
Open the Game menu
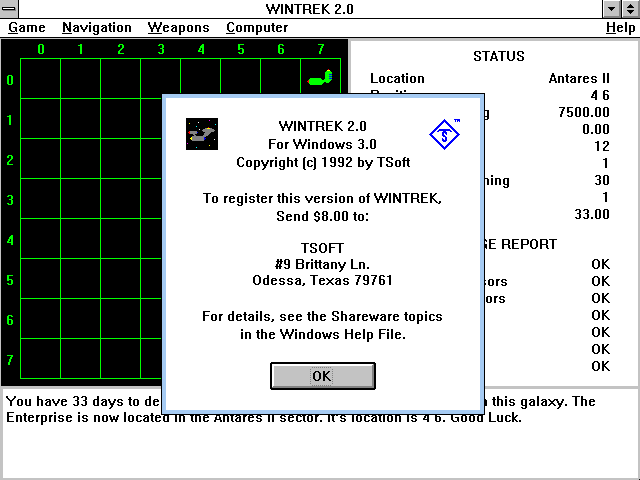(x=27, y=28)
